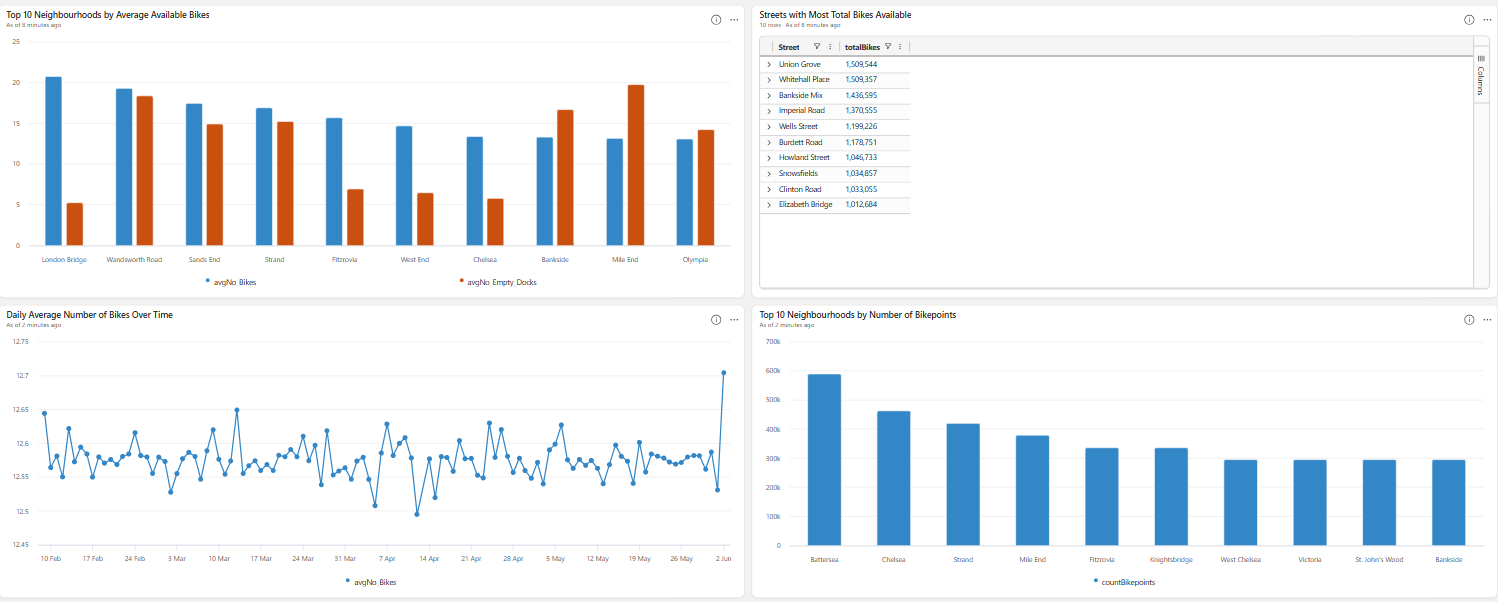Click filter icon in the Street column header
1498x602 pixels.
[817, 47]
